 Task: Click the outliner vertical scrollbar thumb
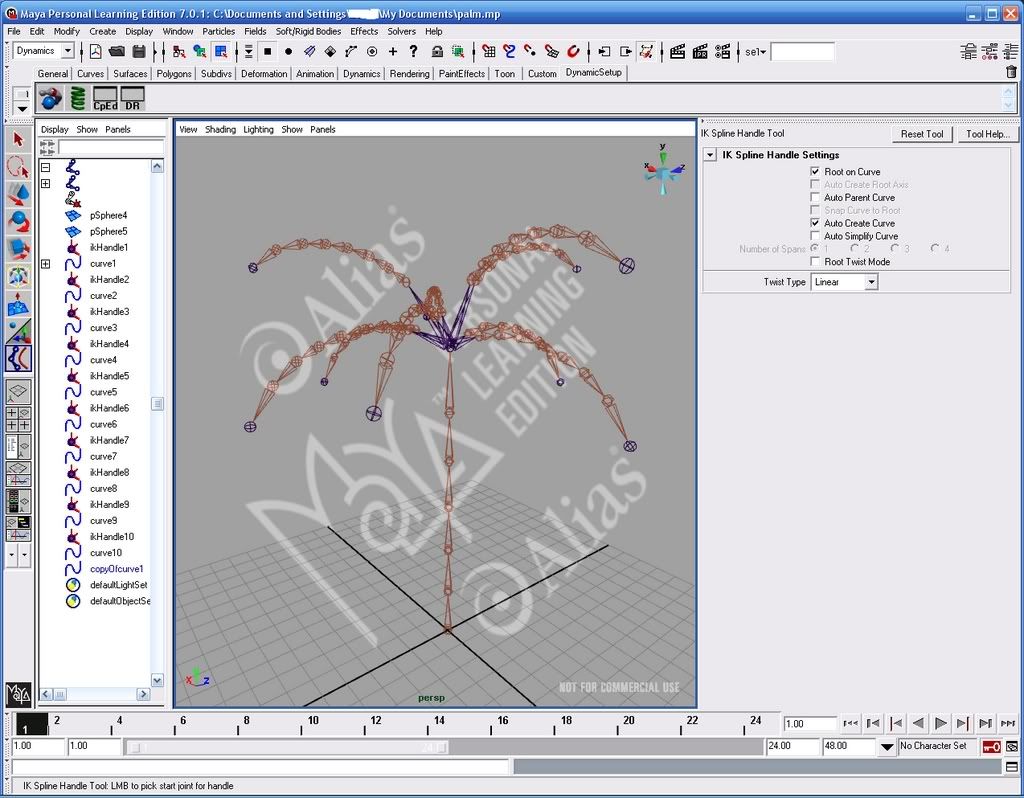pyautogui.click(x=157, y=404)
